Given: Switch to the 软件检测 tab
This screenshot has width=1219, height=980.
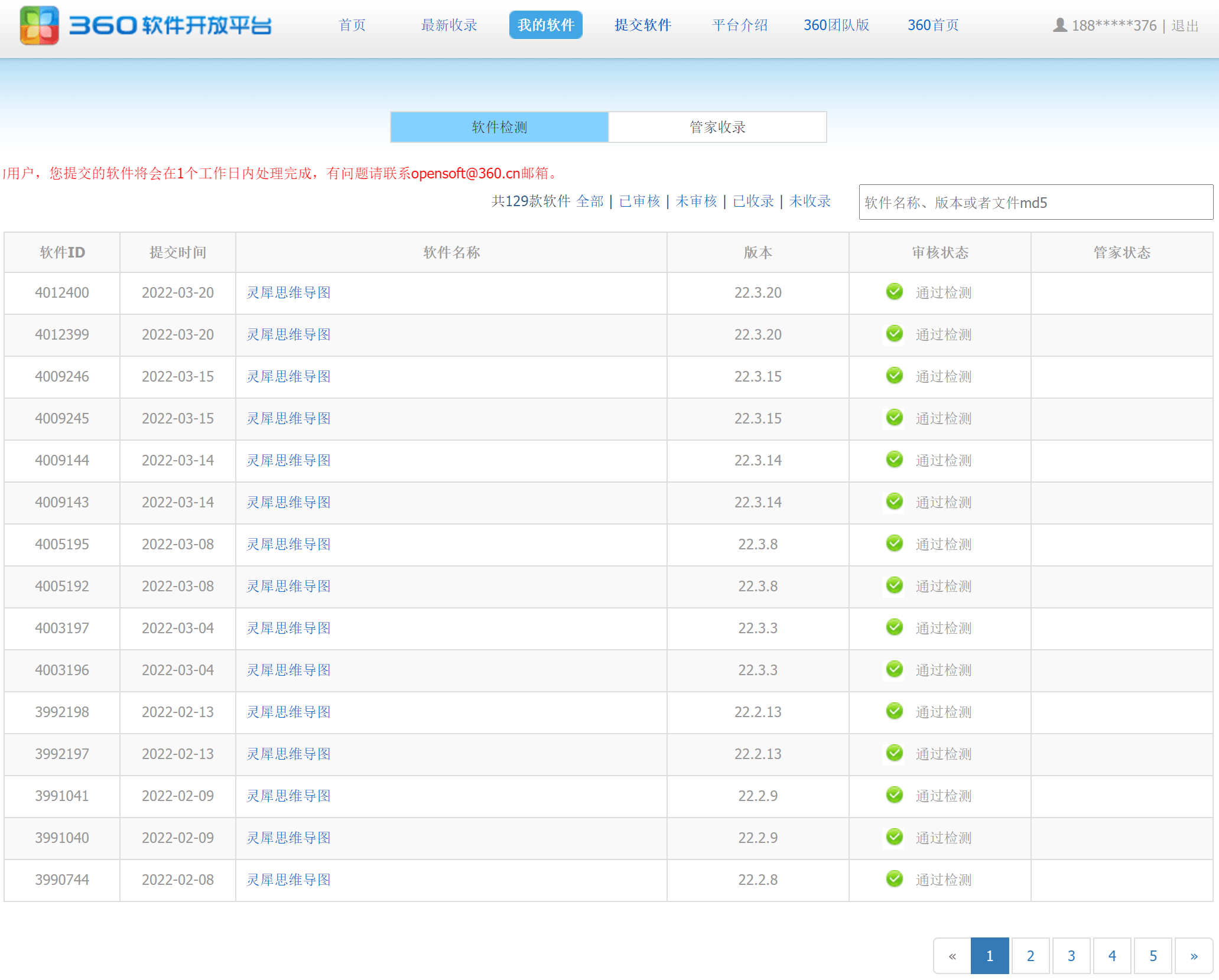Looking at the screenshot, I should tap(499, 127).
